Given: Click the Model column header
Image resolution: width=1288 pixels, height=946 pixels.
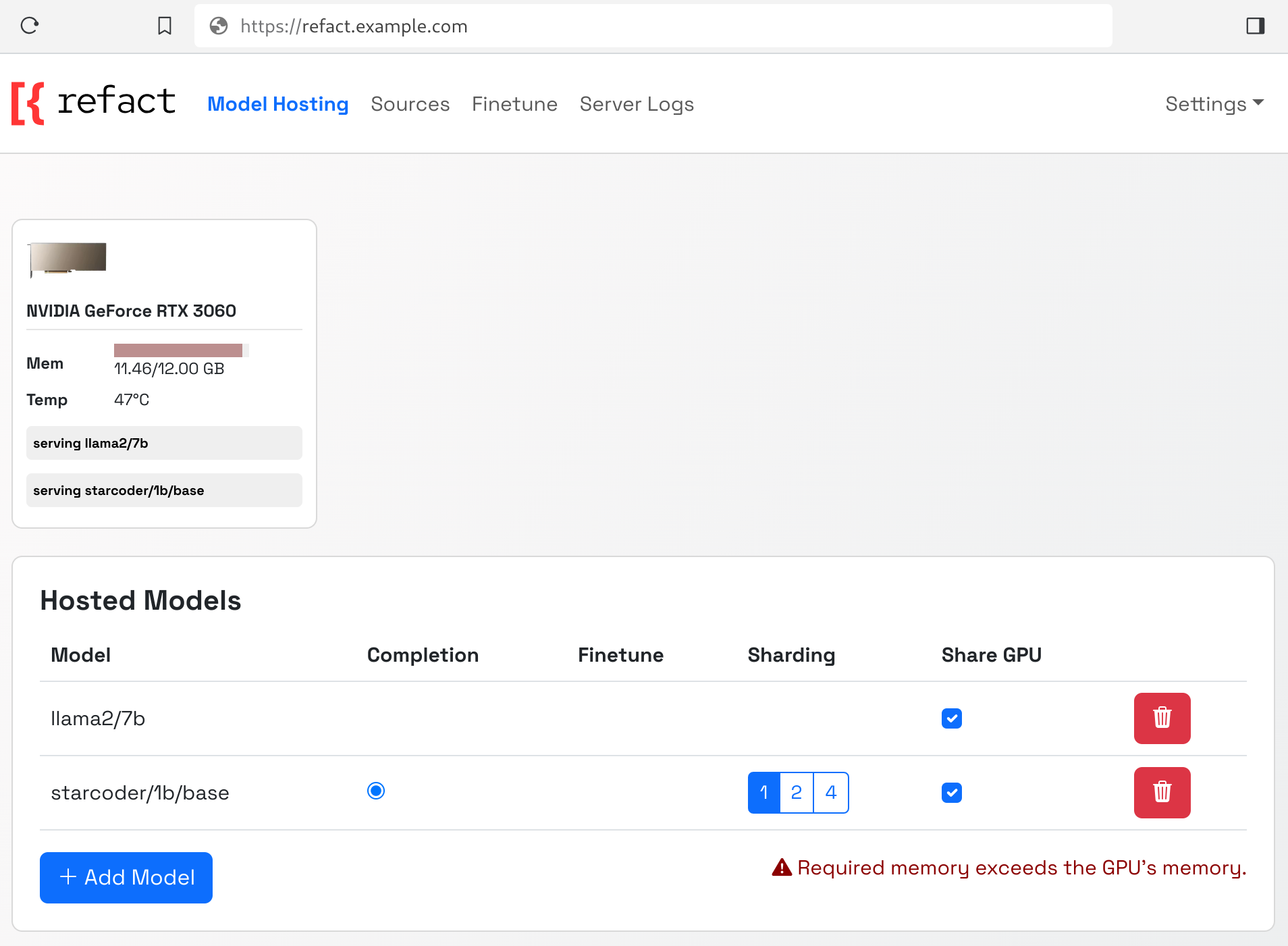Looking at the screenshot, I should [80, 655].
